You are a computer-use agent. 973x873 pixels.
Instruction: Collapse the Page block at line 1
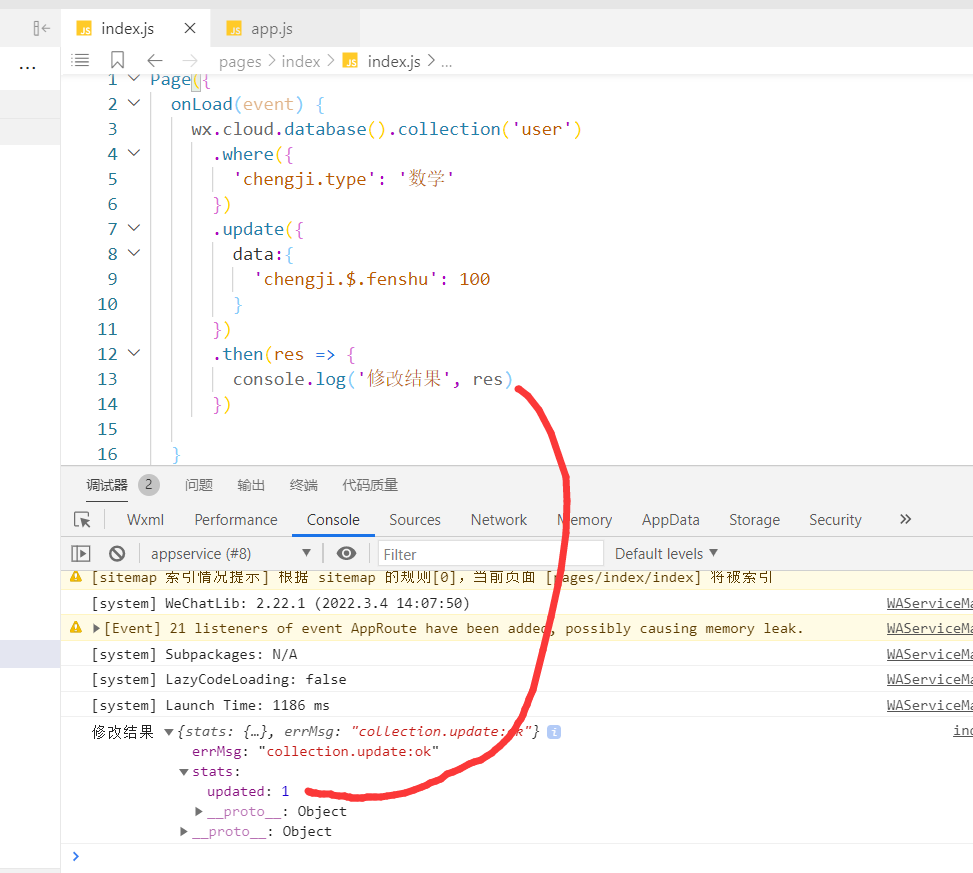coord(134,78)
